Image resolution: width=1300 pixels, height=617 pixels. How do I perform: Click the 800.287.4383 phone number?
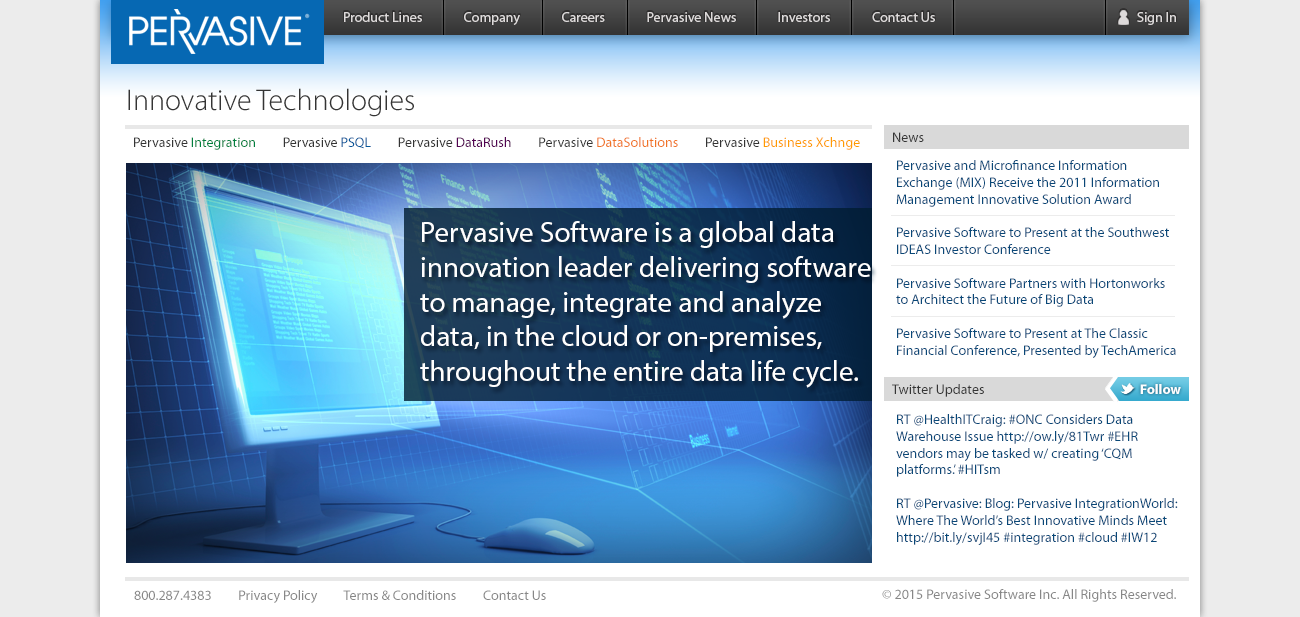[173, 595]
